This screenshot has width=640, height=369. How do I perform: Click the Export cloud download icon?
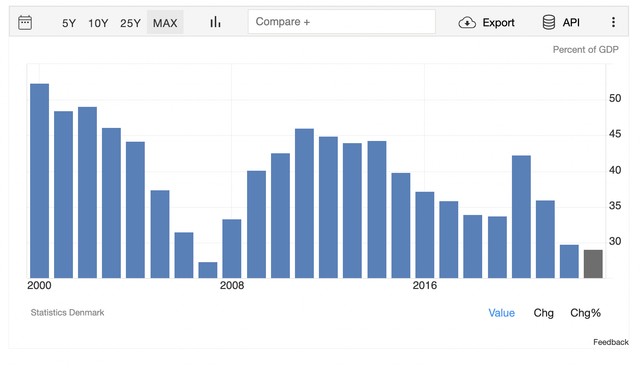pos(467,22)
